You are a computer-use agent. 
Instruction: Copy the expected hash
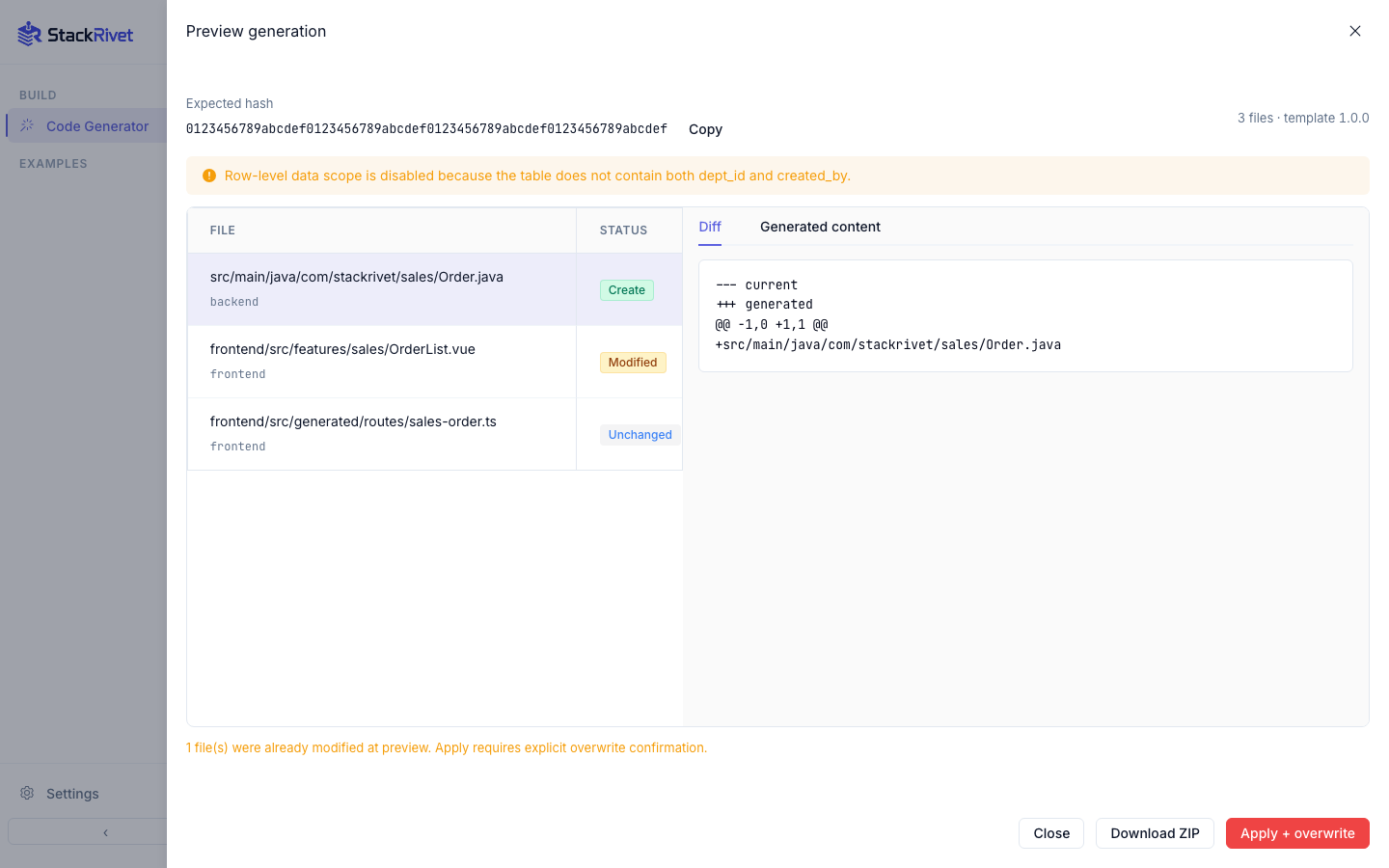705,129
